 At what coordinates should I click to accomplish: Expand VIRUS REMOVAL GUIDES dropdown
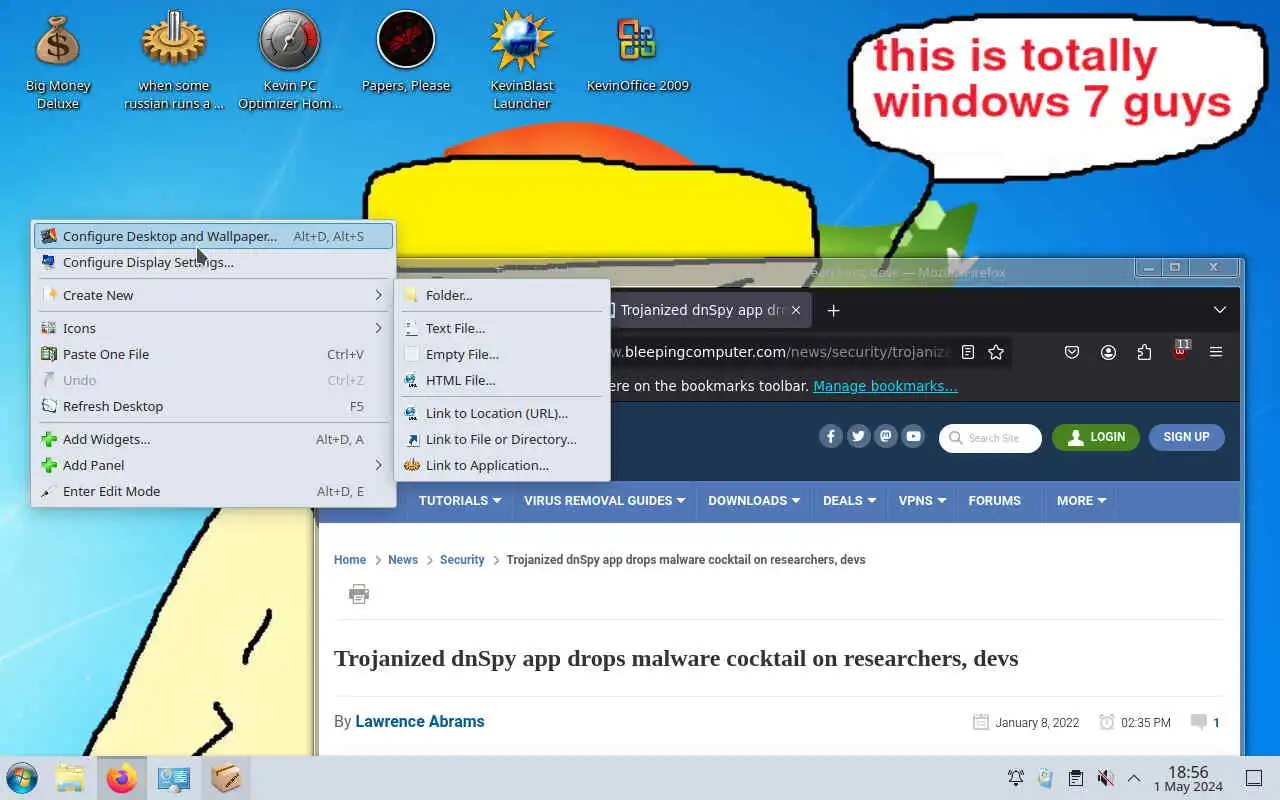tap(605, 500)
